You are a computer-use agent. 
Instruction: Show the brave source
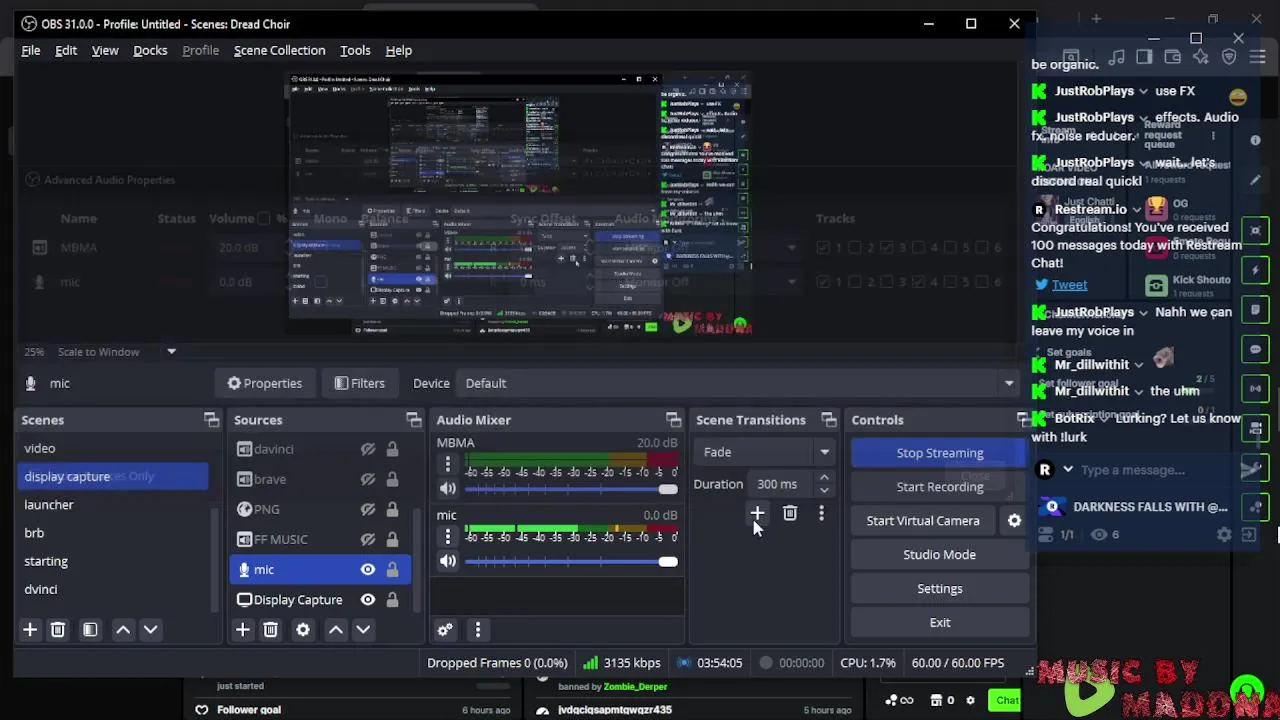[368, 479]
